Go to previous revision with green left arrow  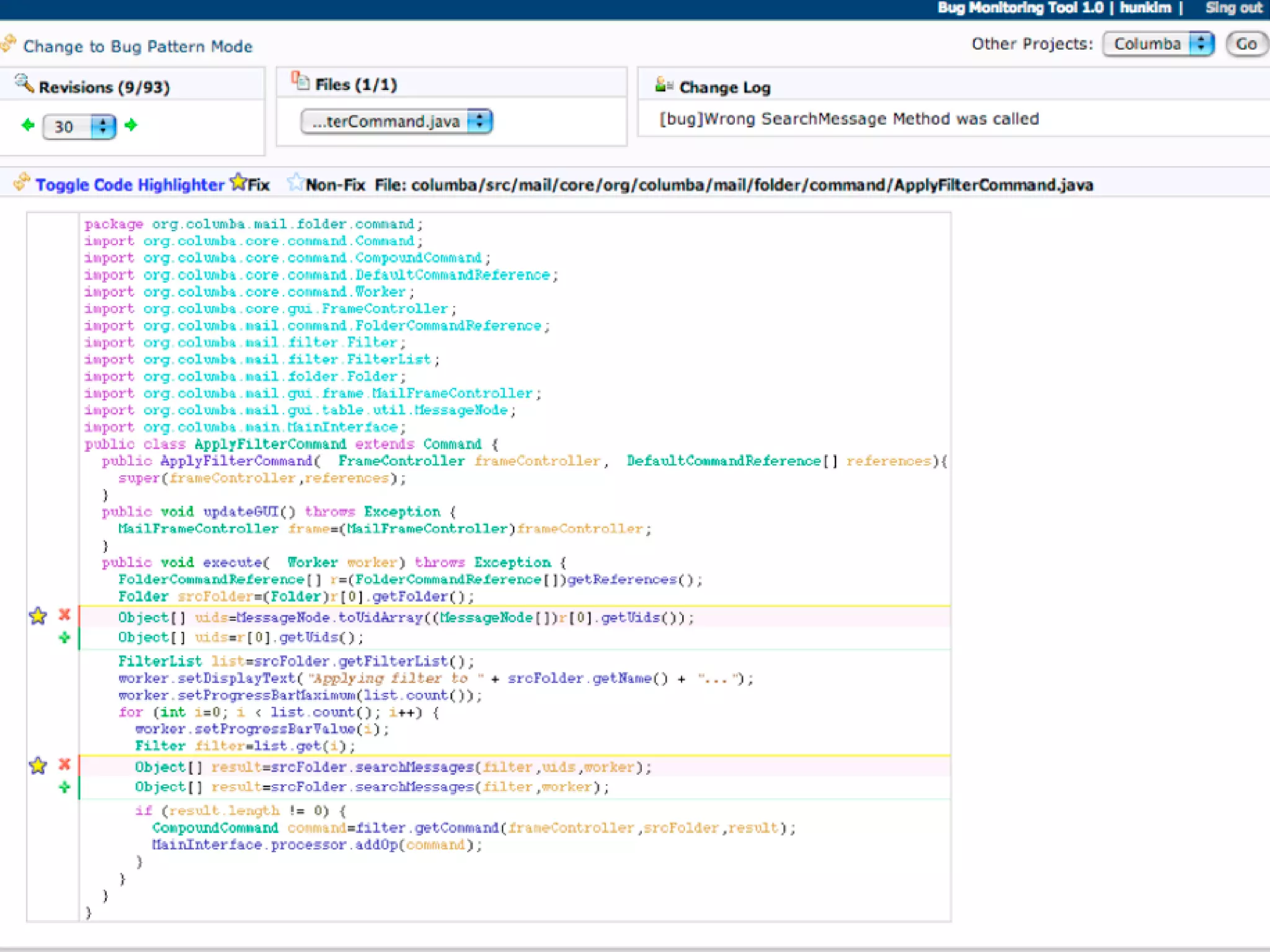28,125
